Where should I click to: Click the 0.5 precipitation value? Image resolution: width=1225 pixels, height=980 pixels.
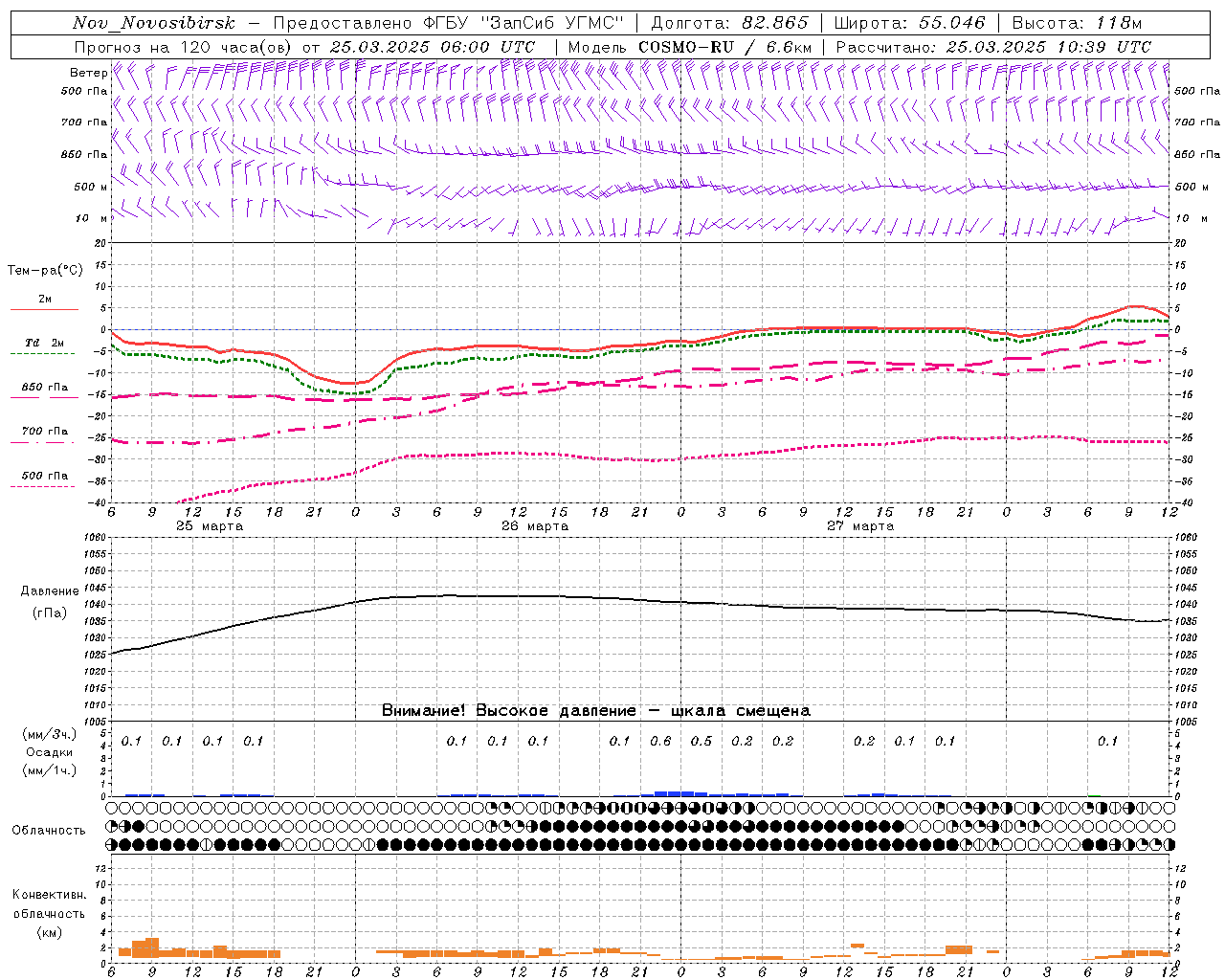point(702,741)
